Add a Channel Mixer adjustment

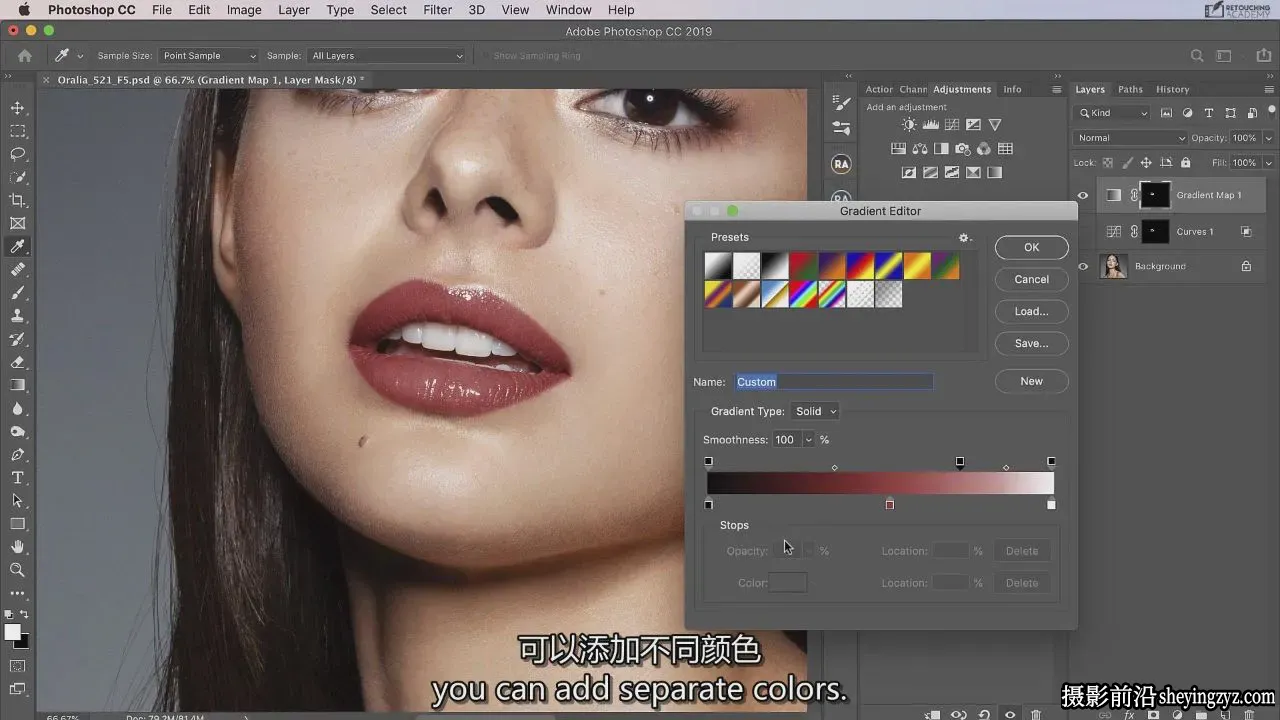[x=984, y=149]
